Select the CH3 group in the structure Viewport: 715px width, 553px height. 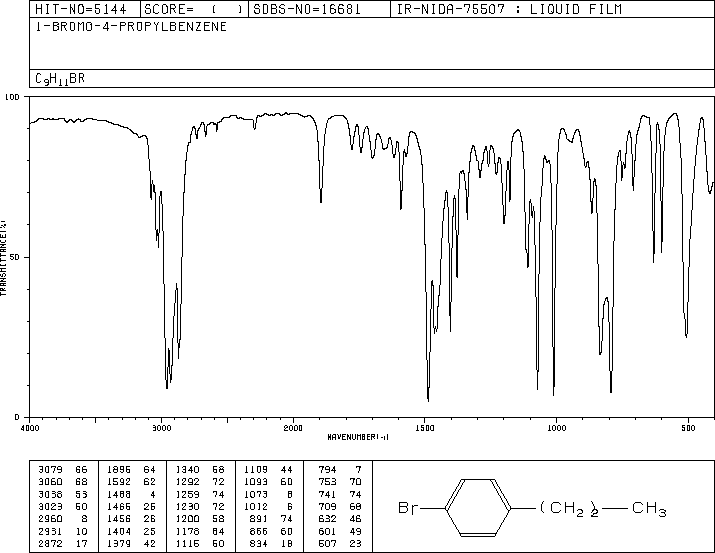pyautogui.click(x=649, y=509)
